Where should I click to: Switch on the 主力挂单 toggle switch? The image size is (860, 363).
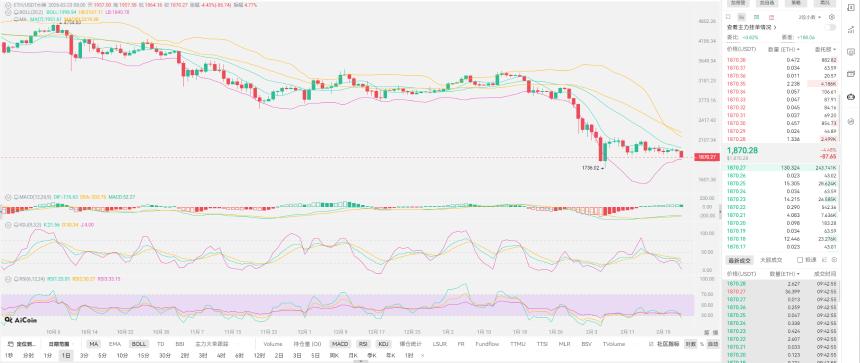831,27
